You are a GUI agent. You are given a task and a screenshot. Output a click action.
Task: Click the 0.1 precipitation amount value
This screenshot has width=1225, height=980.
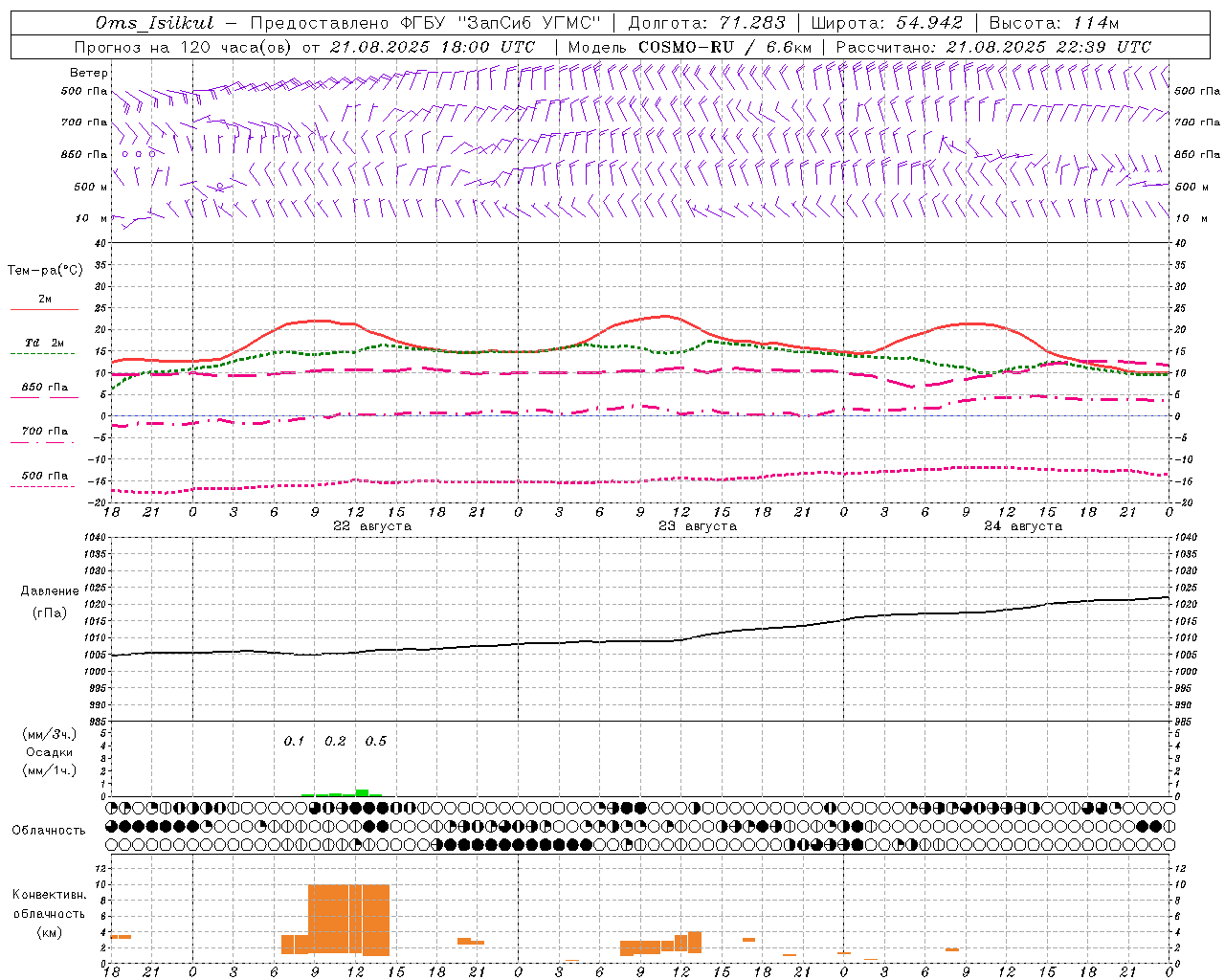(x=294, y=741)
